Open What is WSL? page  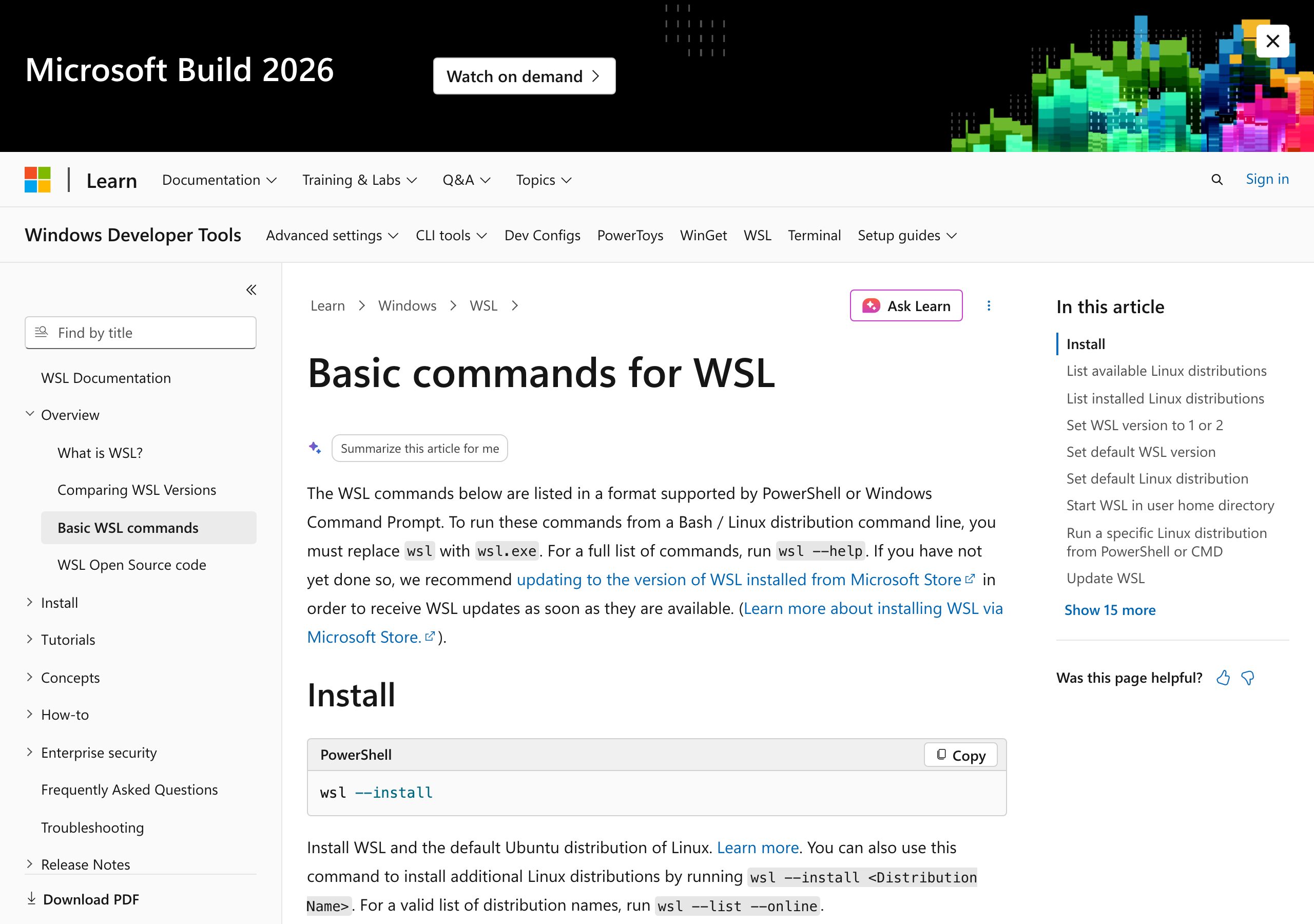100,453
